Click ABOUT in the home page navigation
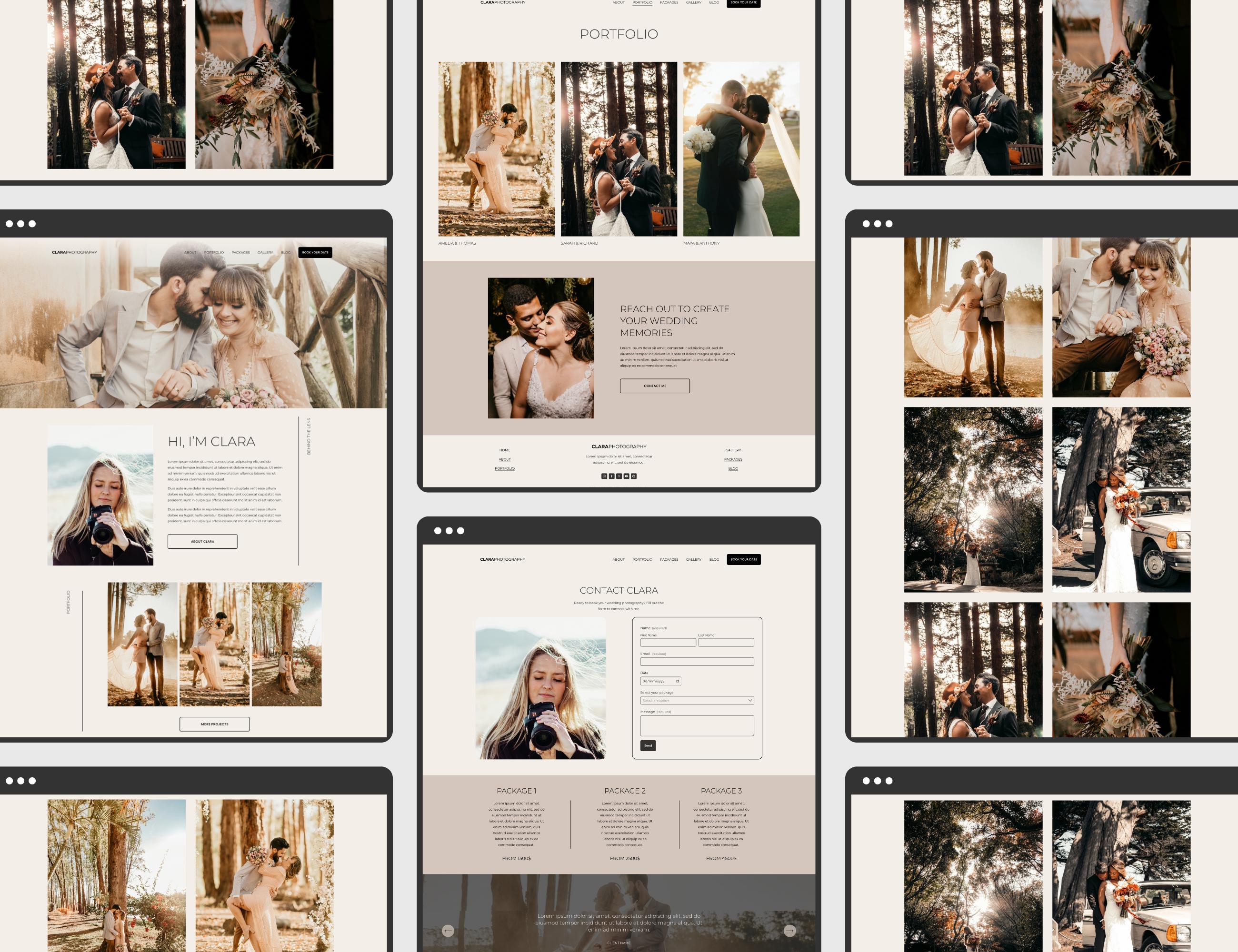This screenshot has width=1238, height=952. click(190, 253)
